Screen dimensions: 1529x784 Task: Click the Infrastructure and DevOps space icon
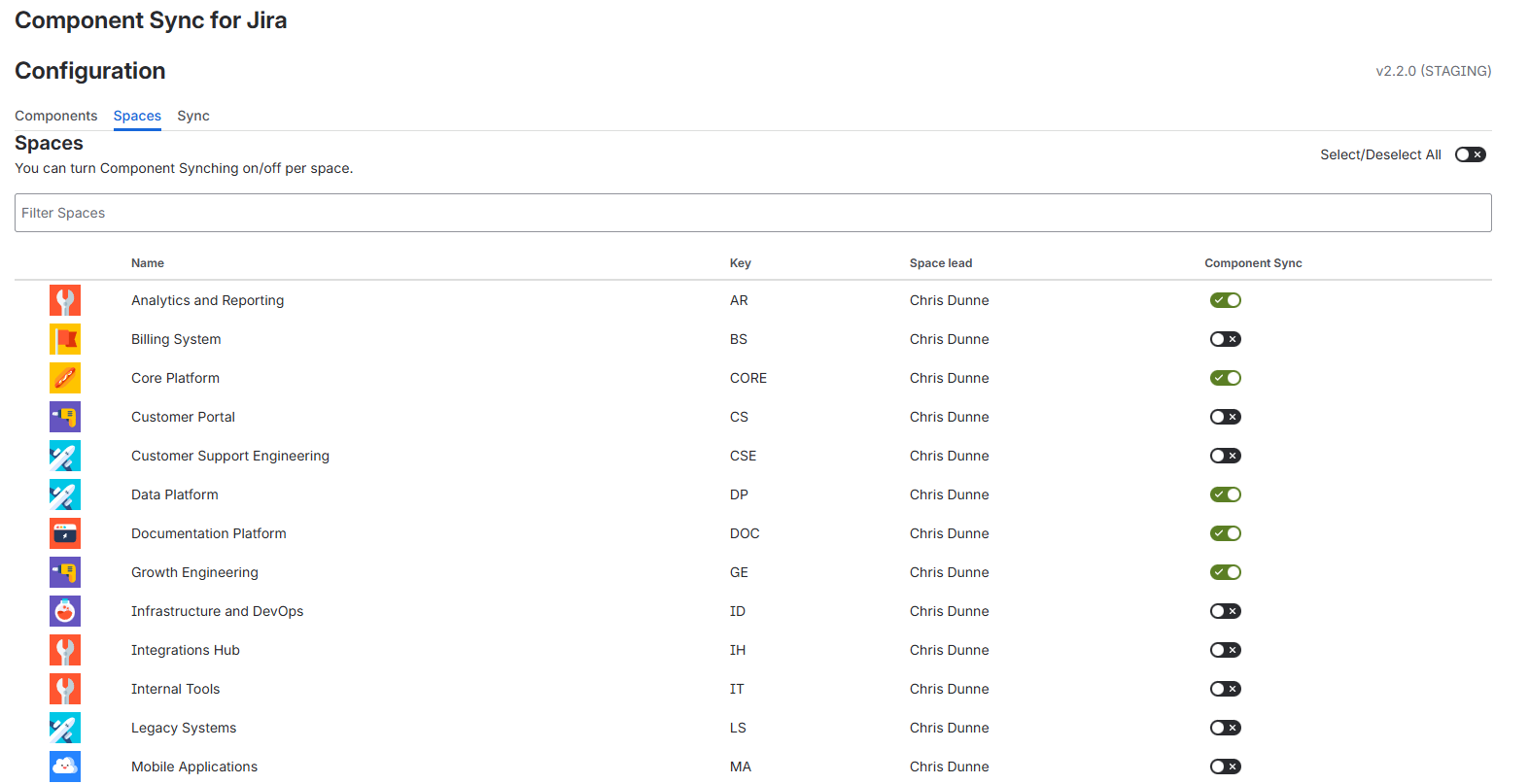65,611
